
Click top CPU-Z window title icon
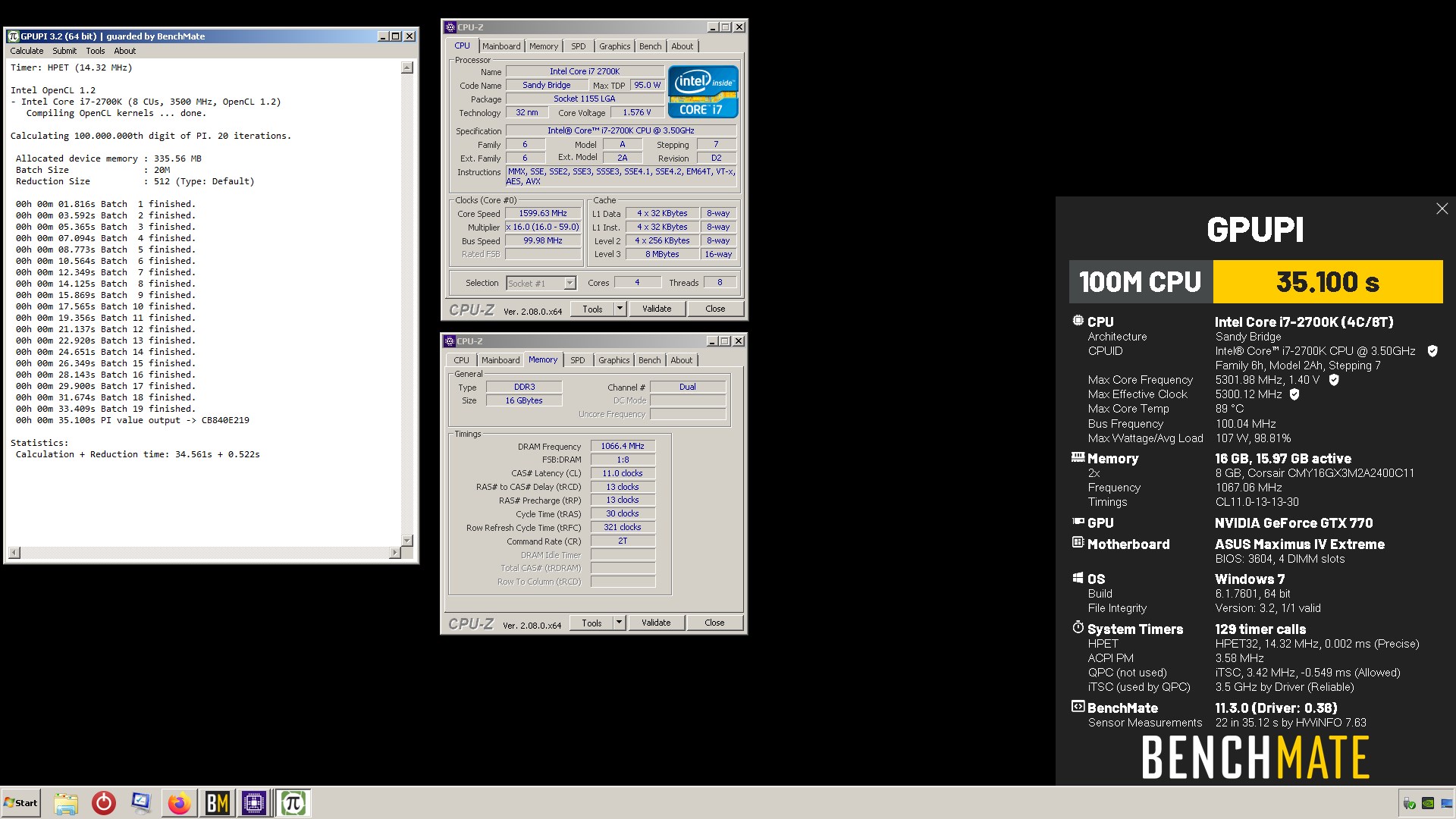[x=450, y=27]
